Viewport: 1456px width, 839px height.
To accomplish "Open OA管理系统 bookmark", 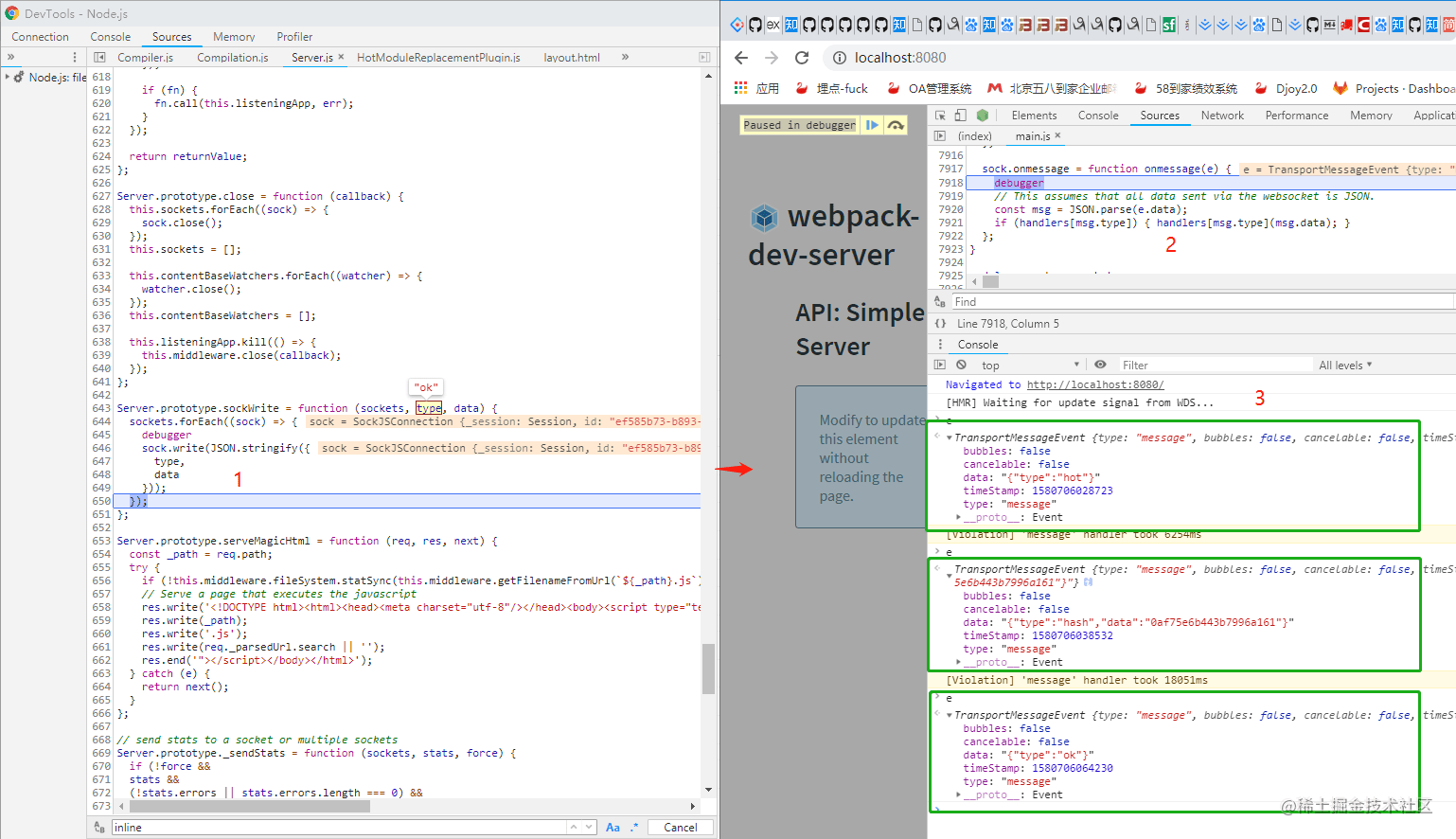I will point(929,88).
